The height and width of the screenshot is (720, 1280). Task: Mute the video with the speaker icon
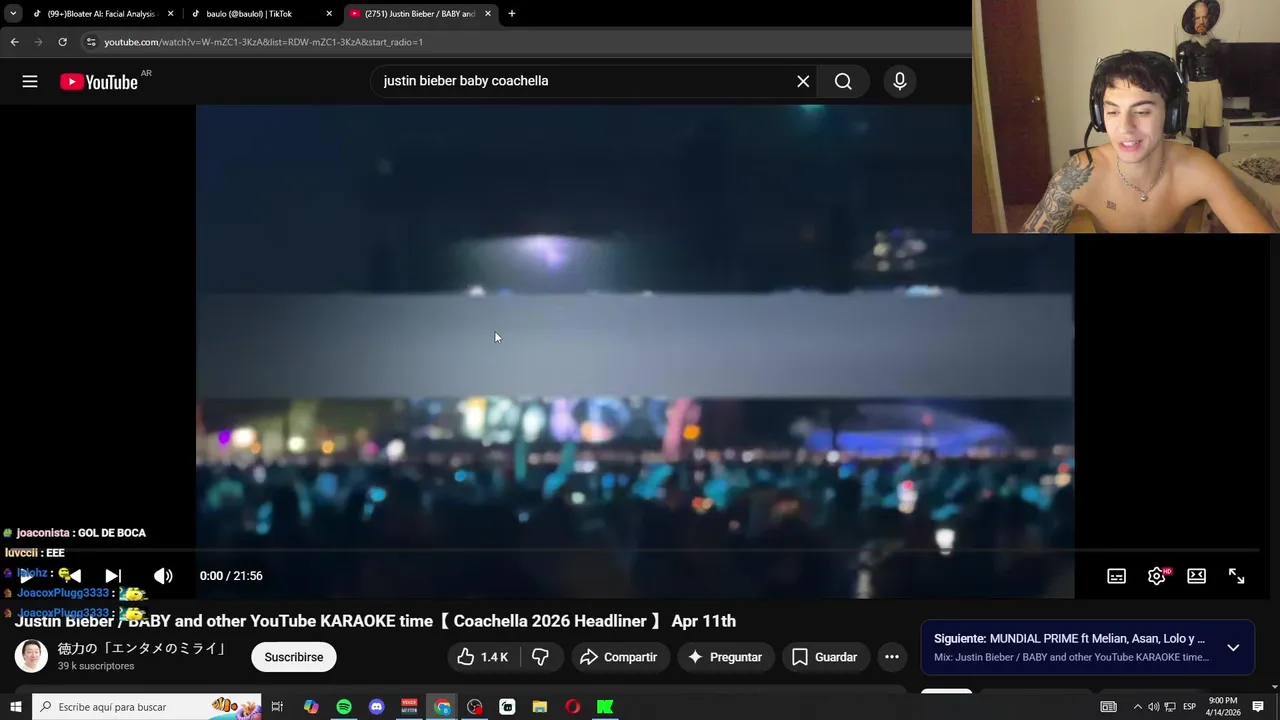[x=163, y=576]
